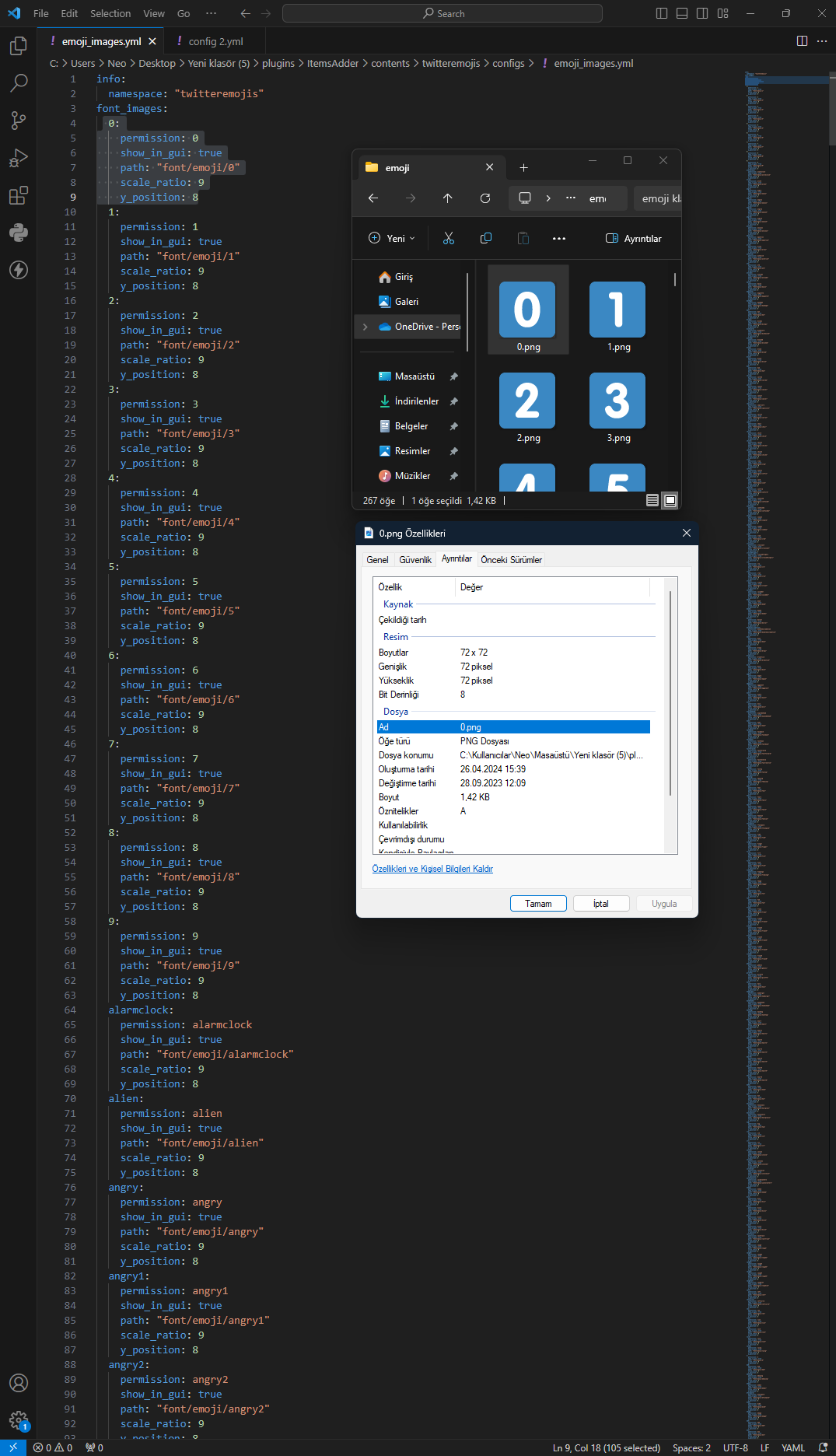Open the Run and Debug view
Image resolution: width=836 pixels, height=1456 pixels.
coord(19,158)
